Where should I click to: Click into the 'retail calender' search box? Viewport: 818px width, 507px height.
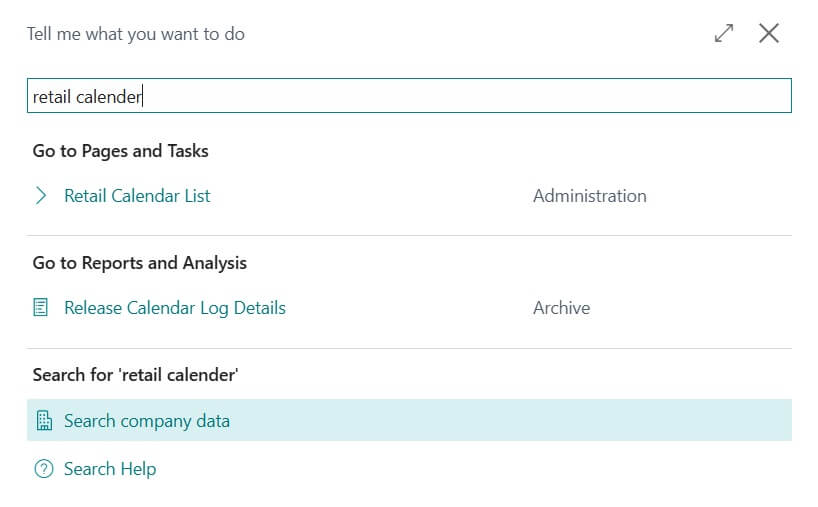(x=400, y=96)
